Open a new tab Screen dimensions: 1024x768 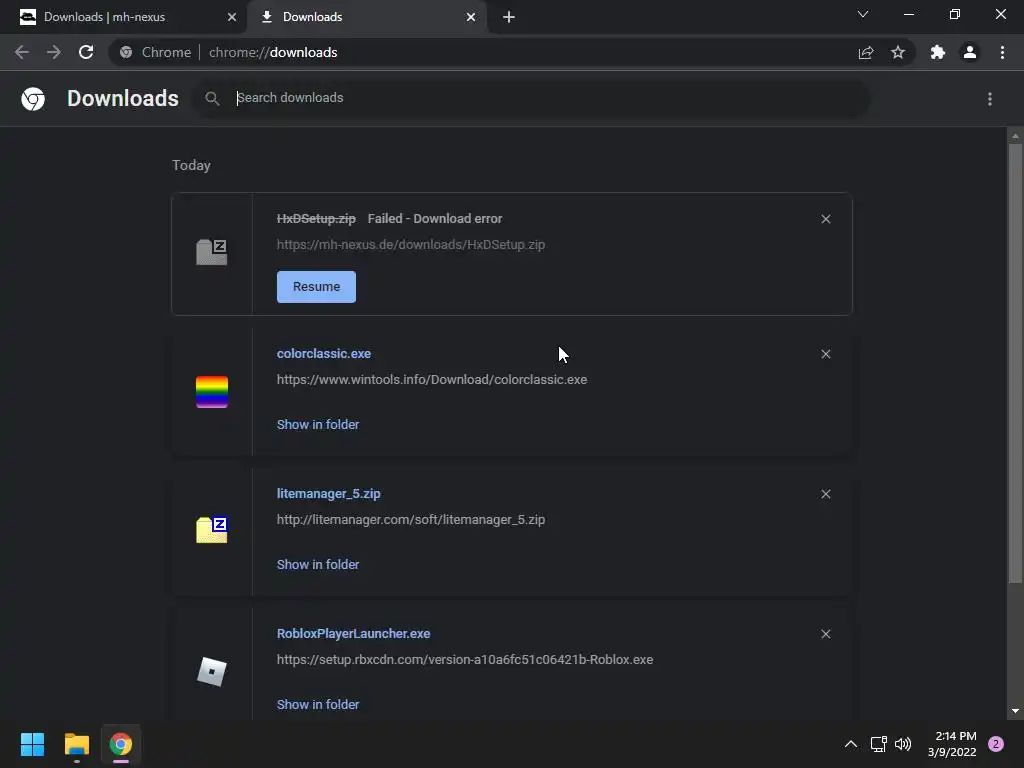point(509,17)
